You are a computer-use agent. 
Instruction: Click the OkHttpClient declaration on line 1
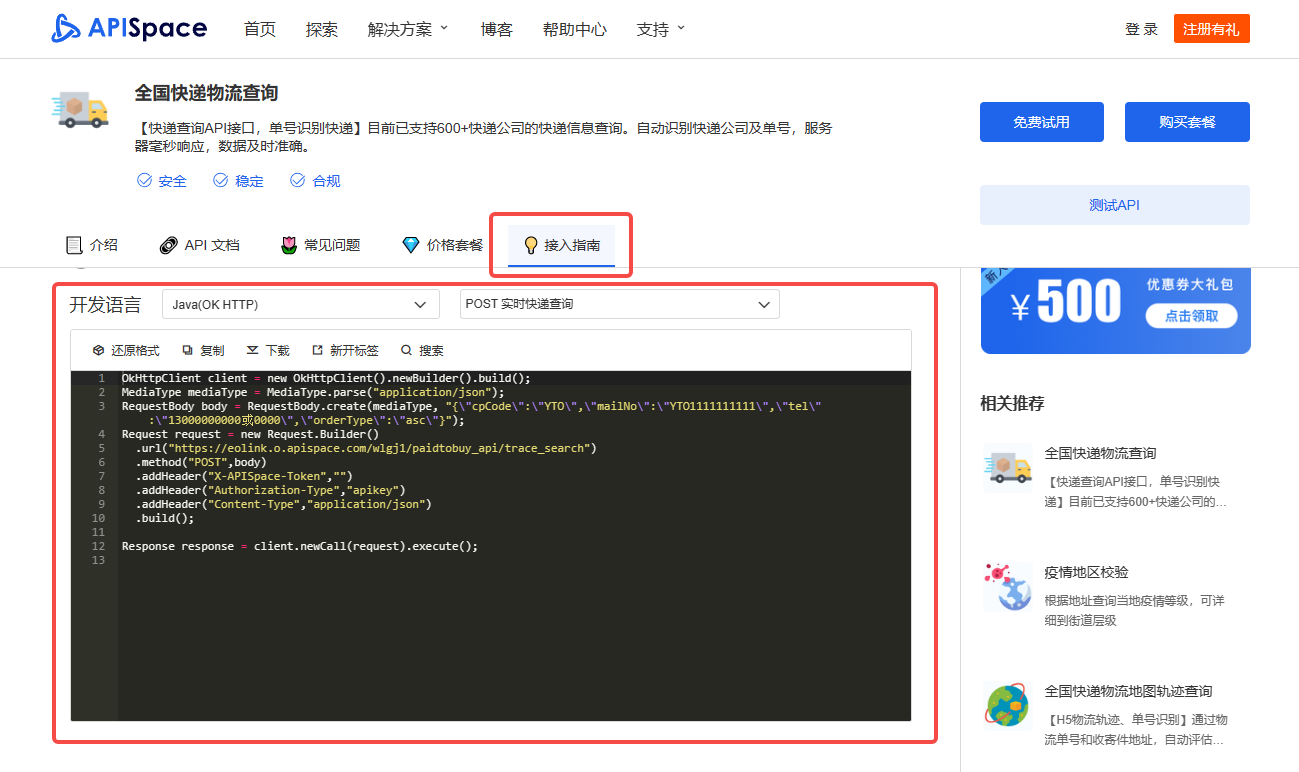tap(326, 379)
